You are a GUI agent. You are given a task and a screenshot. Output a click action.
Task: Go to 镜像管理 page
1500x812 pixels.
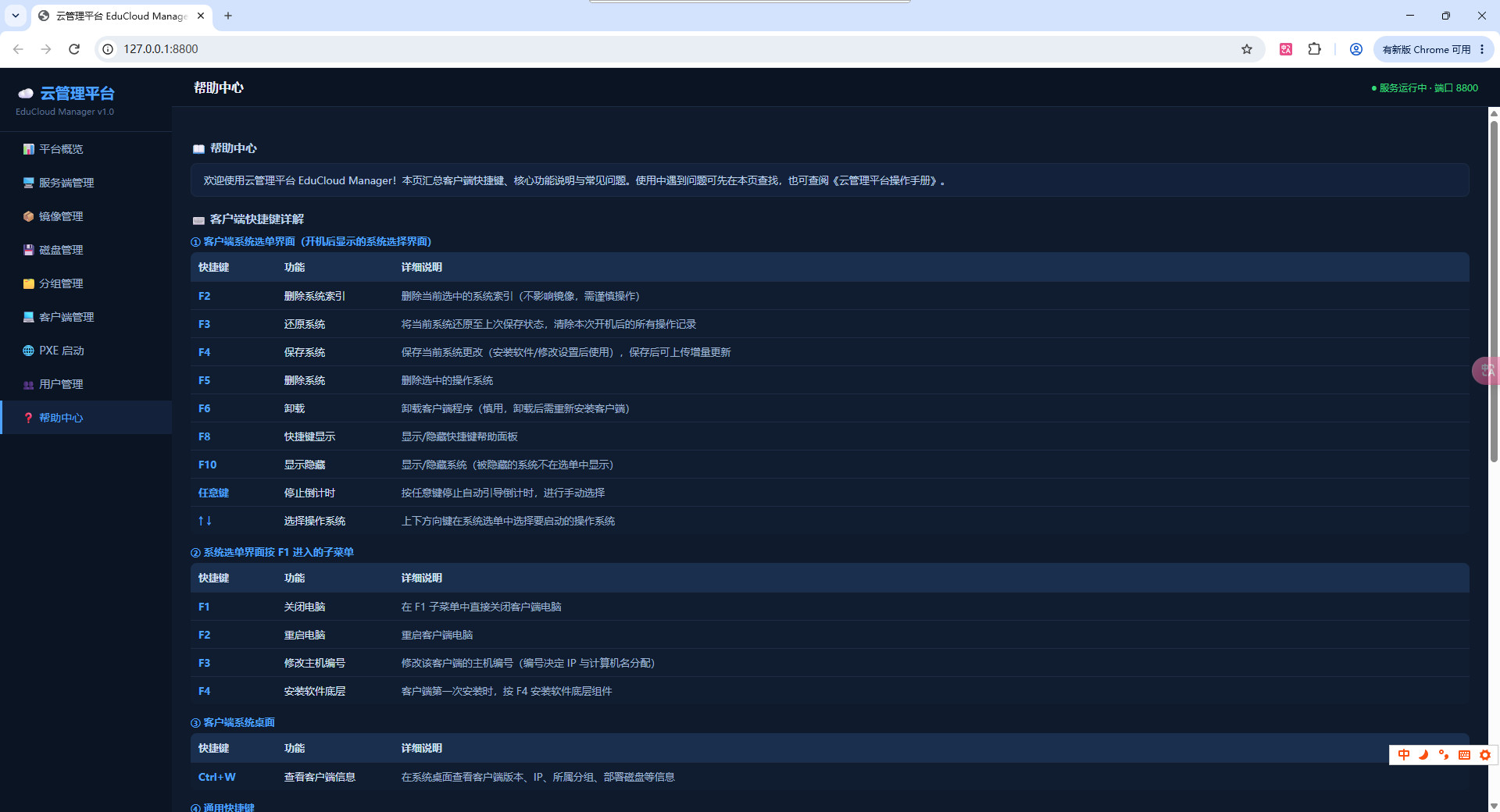tap(86, 216)
